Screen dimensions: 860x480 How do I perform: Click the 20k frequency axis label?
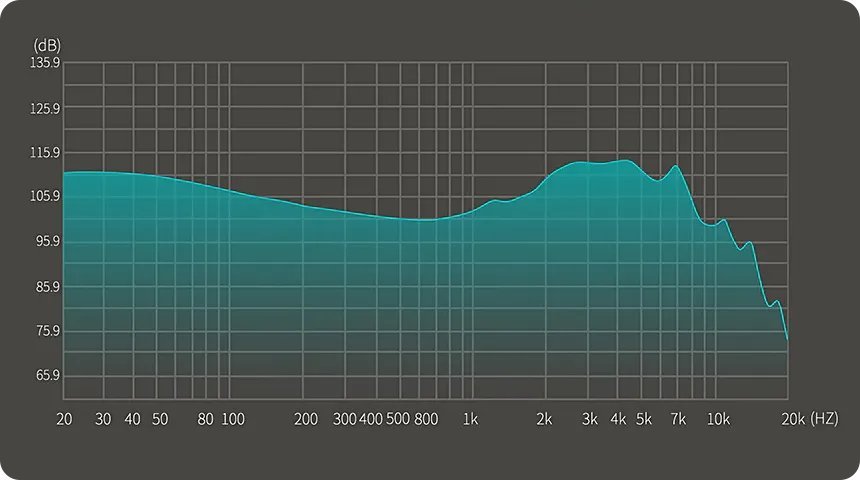pos(793,419)
